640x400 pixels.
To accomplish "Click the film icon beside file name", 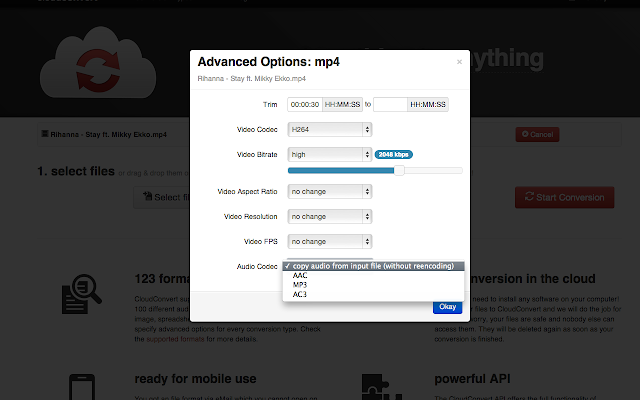I will 45,134.
